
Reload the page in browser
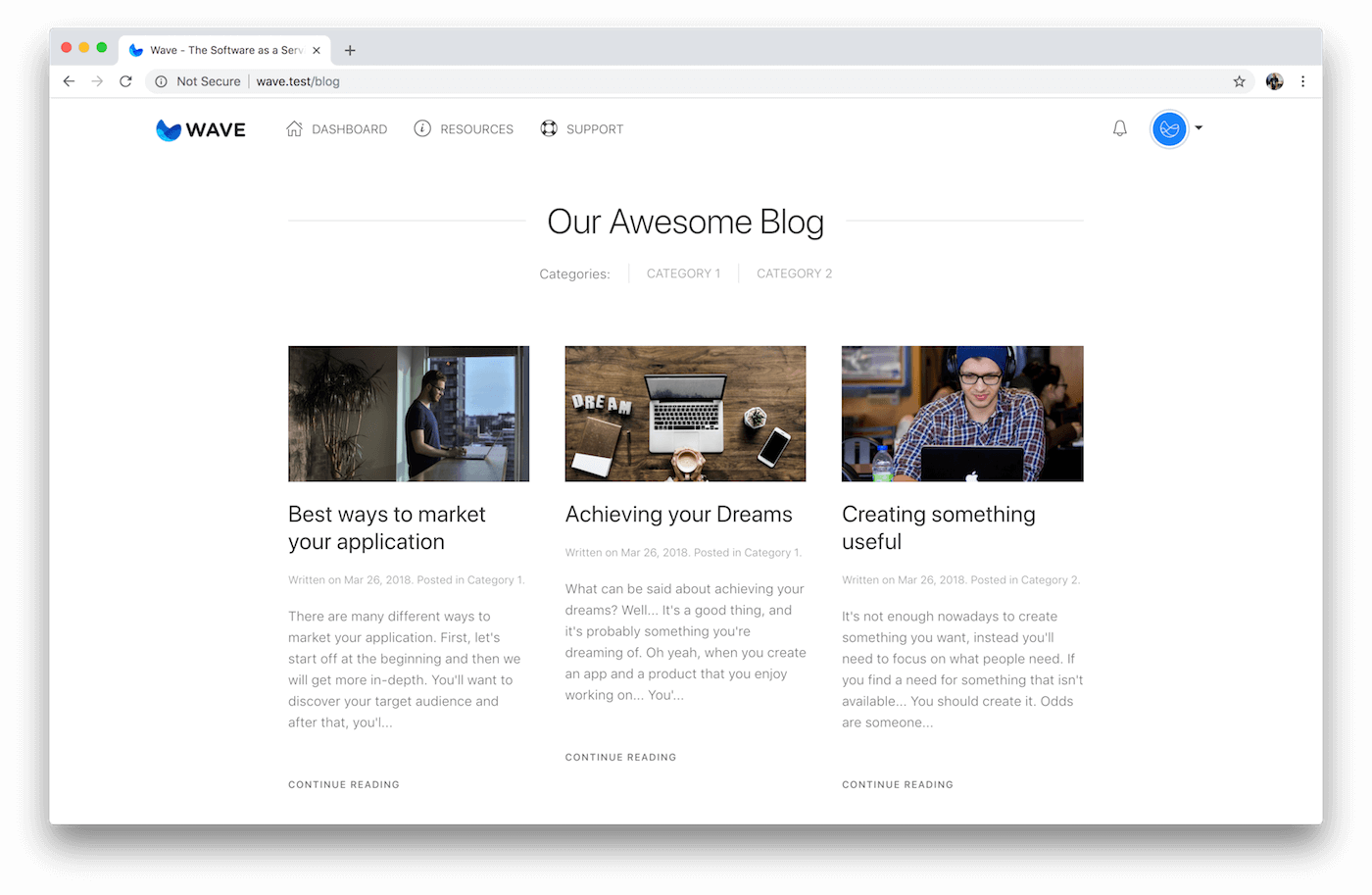click(125, 81)
